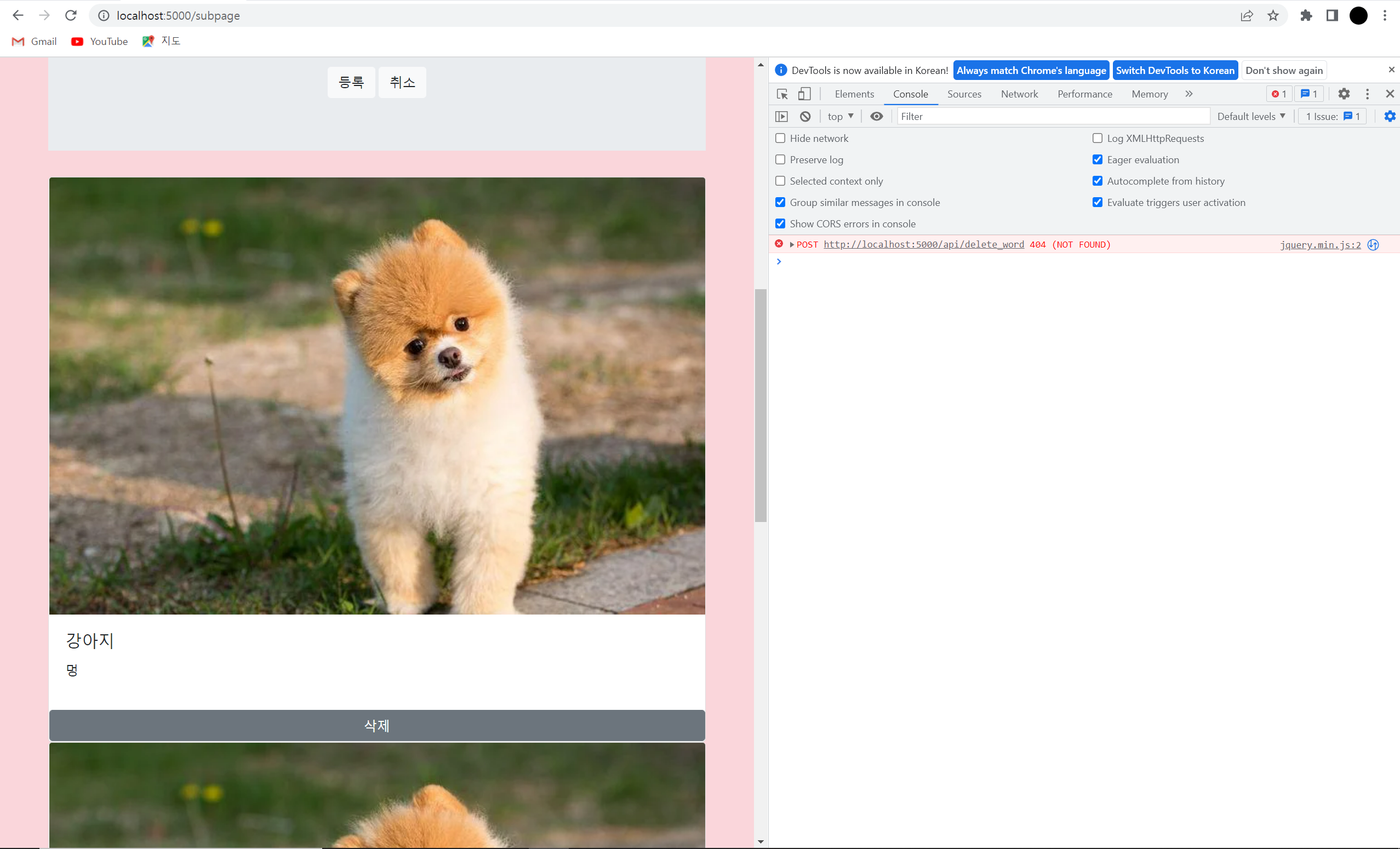Viewport: 1400px width, 849px height.
Task: Clear the console output
Action: tap(805, 117)
